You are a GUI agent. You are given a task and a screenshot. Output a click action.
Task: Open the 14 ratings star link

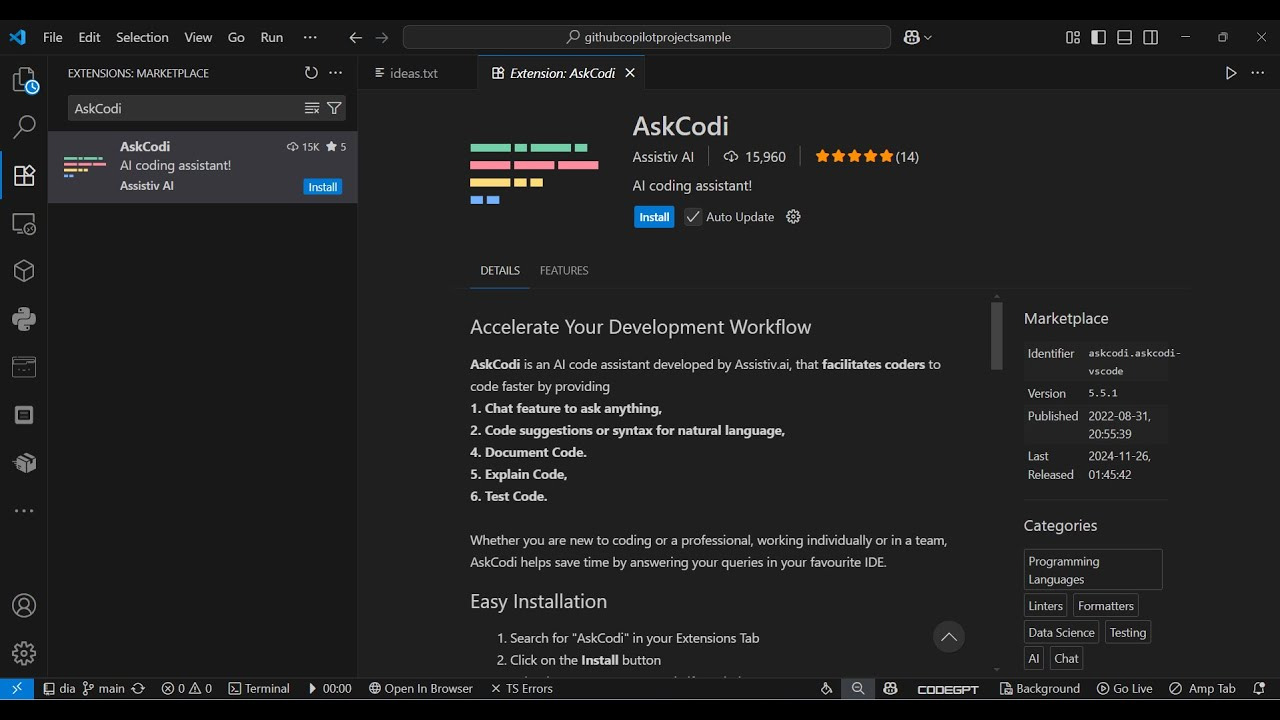[867, 157]
